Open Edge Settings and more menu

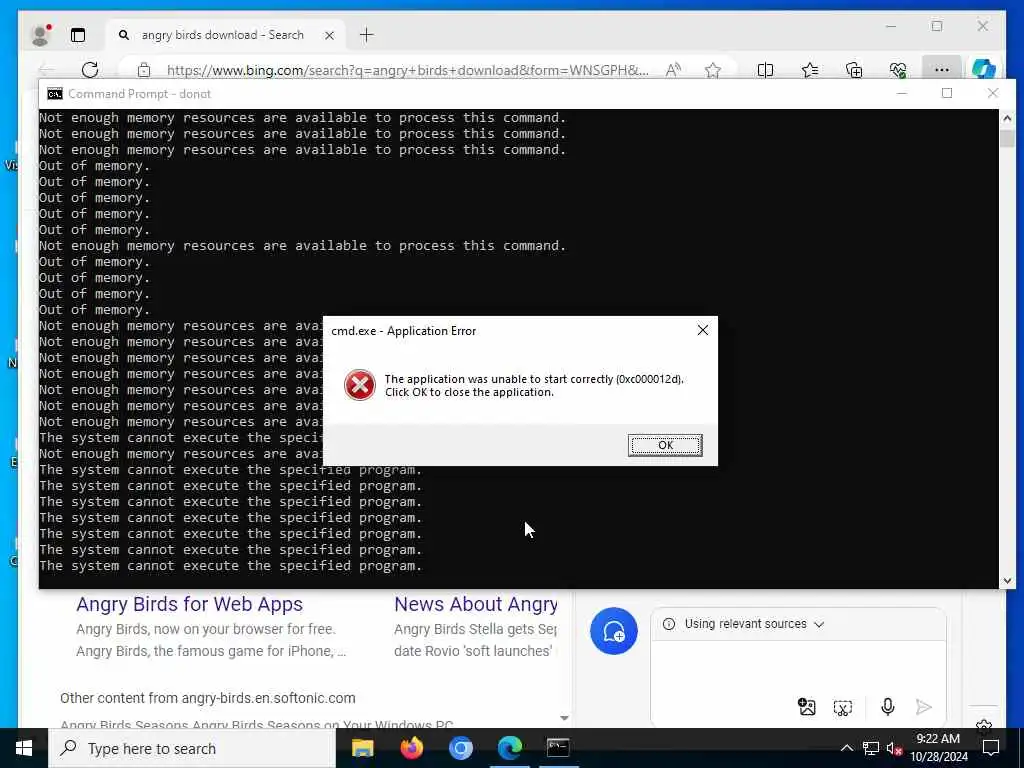click(941, 70)
